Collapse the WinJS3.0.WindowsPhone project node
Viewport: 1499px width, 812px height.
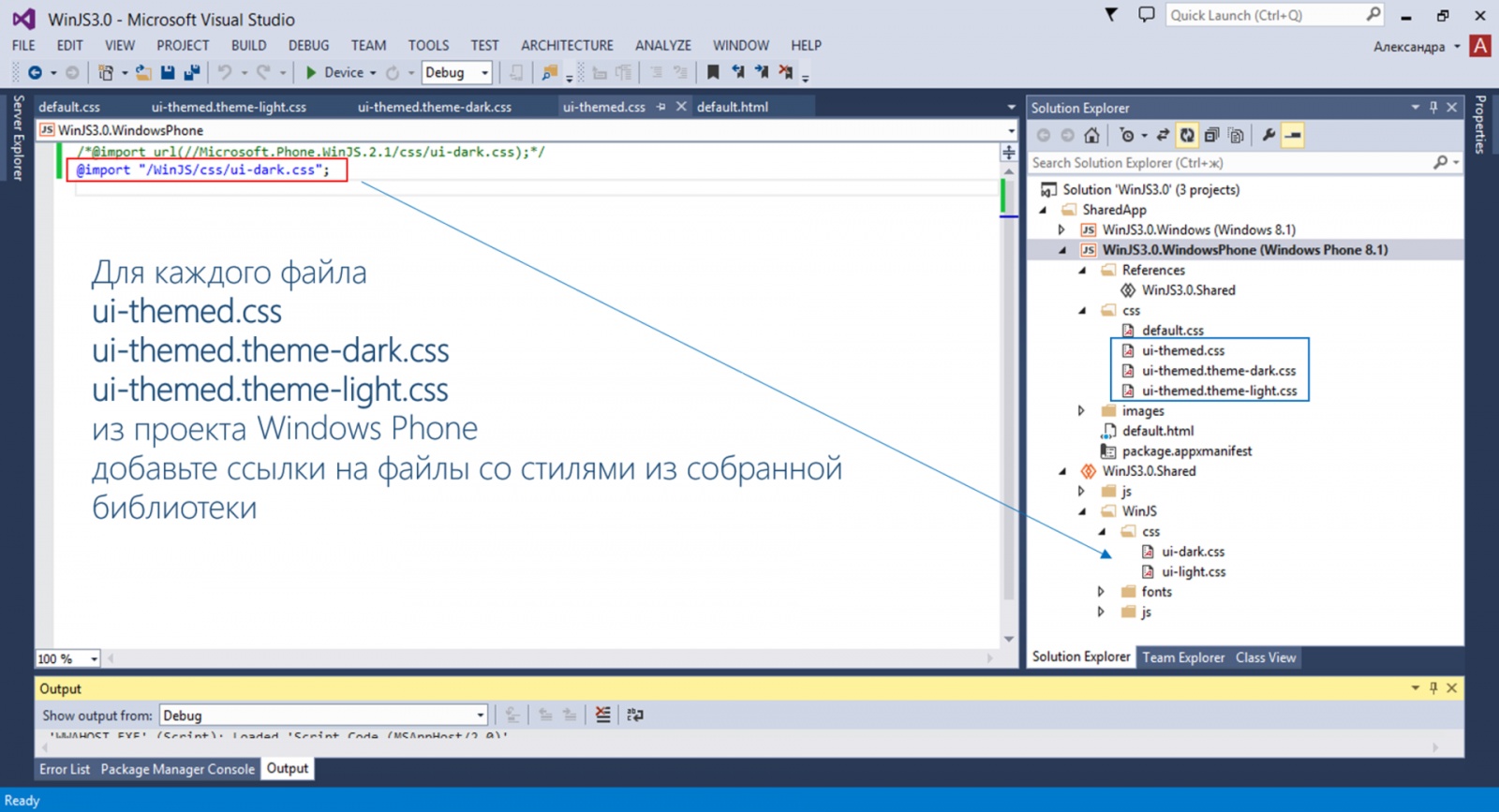coord(1062,250)
